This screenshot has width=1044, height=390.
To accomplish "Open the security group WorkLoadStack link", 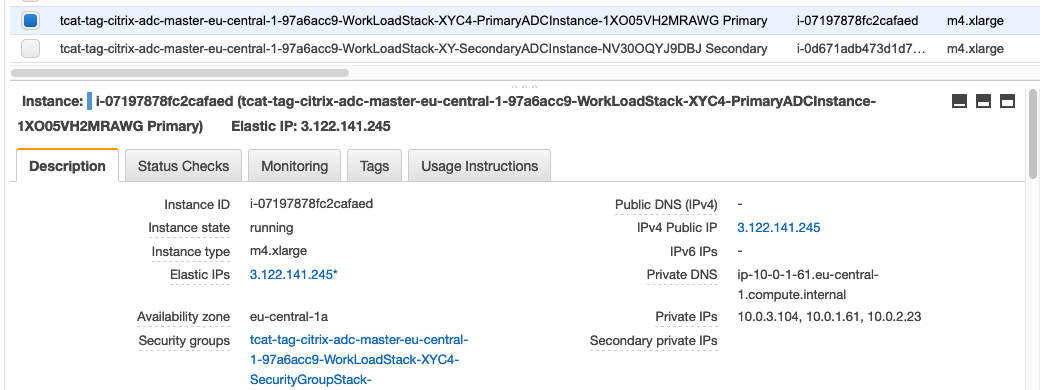I will click(x=359, y=360).
